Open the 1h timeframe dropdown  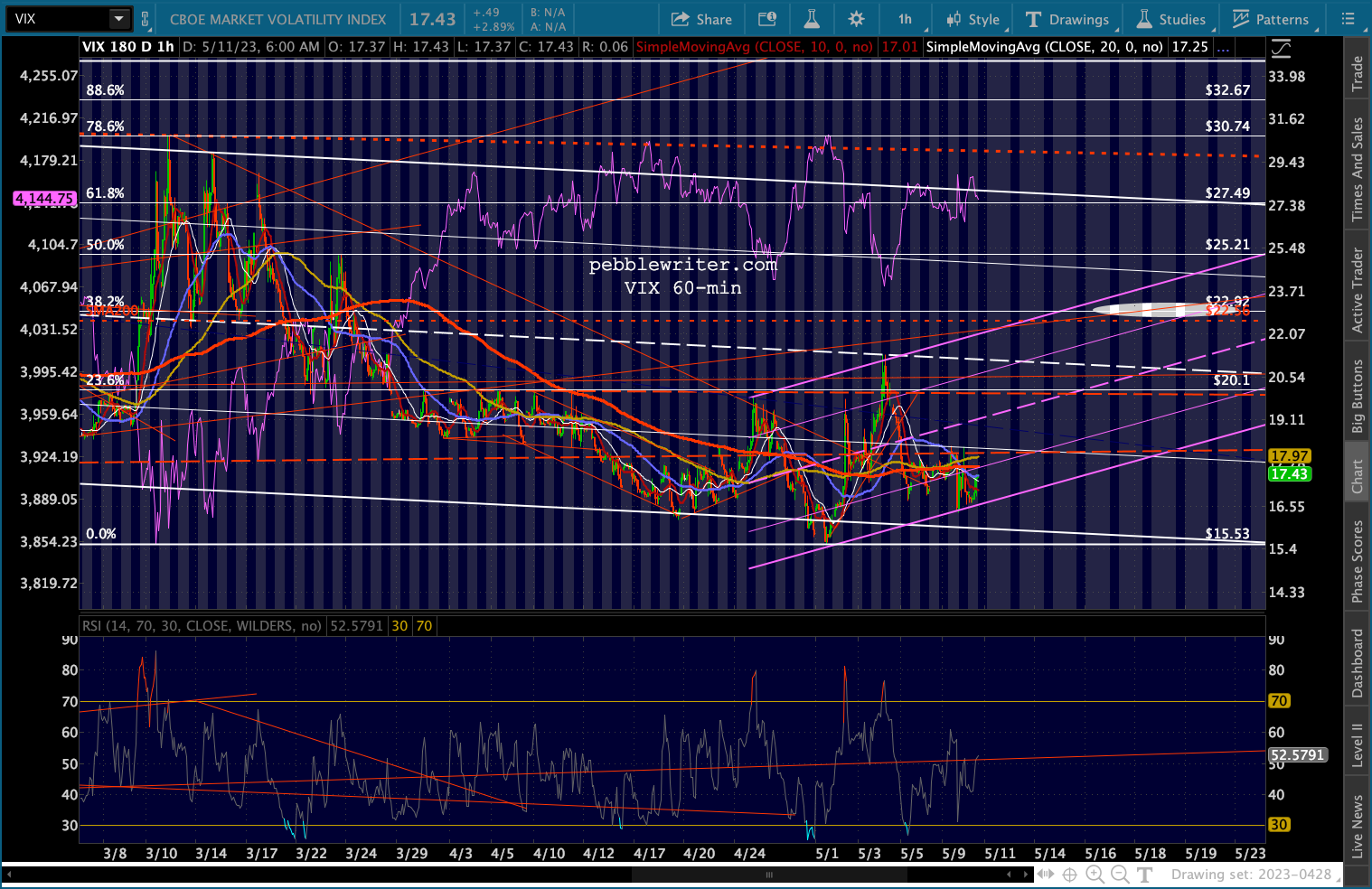pyautogui.click(x=906, y=19)
